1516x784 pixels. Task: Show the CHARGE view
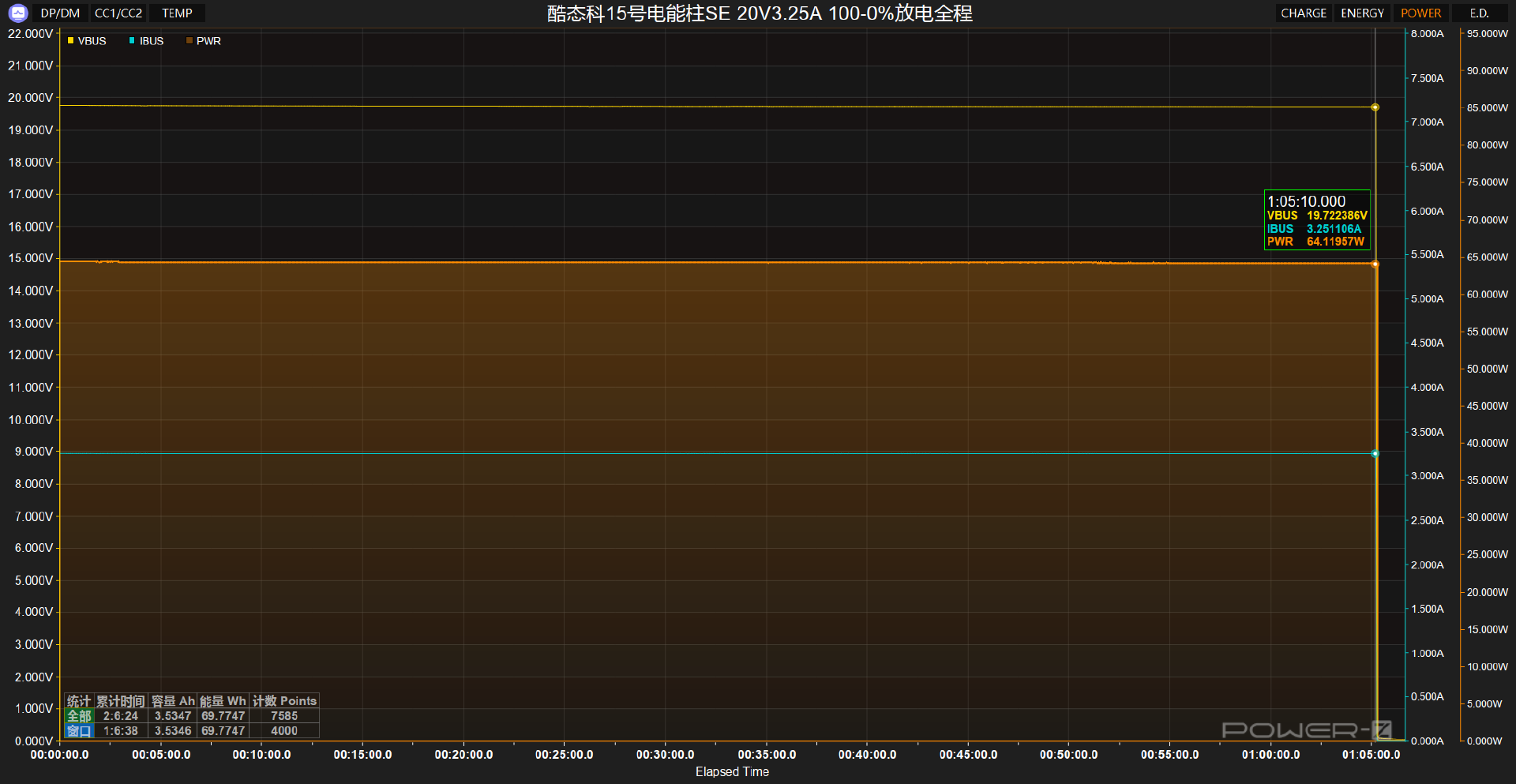click(x=1304, y=13)
